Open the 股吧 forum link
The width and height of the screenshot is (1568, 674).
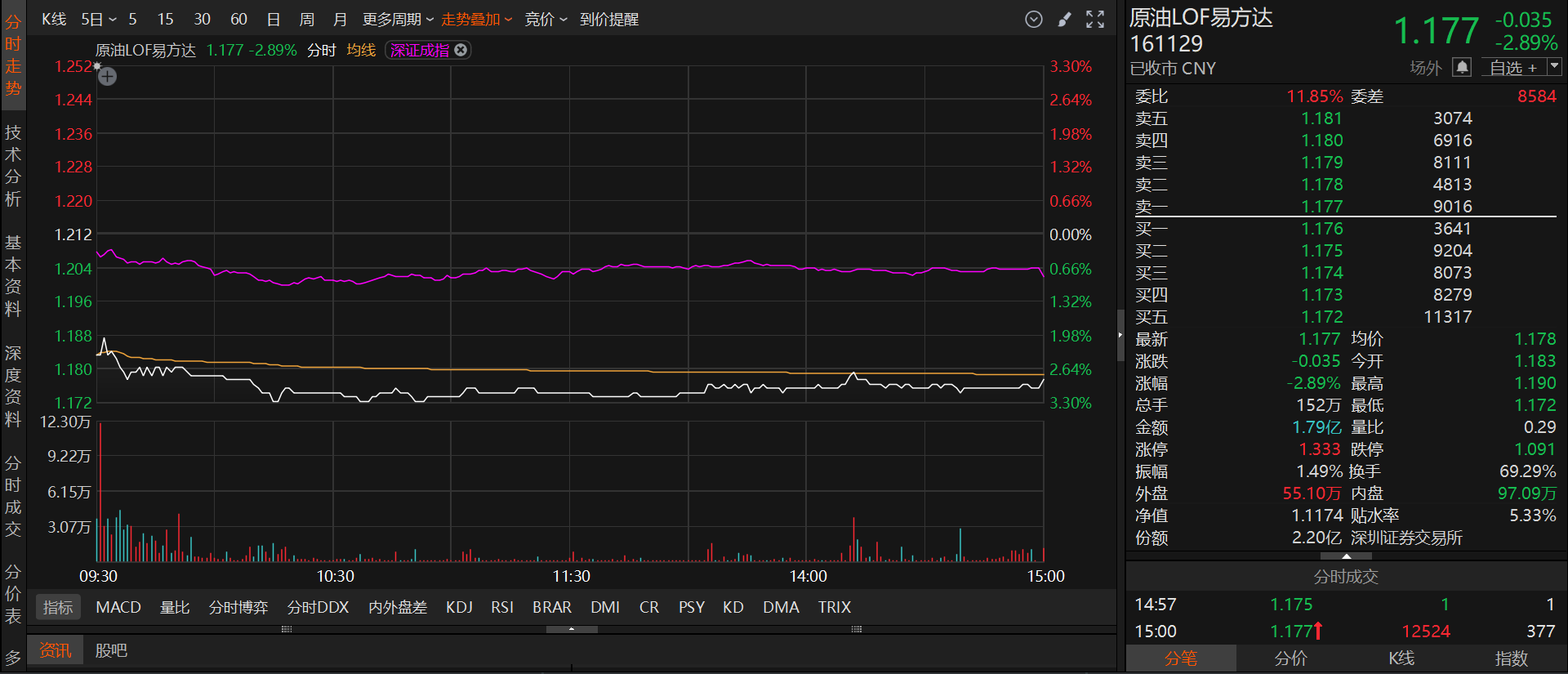pos(111,650)
